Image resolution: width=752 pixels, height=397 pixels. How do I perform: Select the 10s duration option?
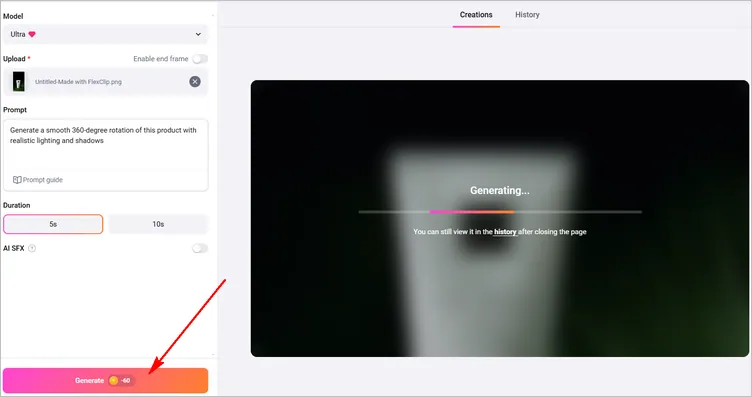click(158, 224)
